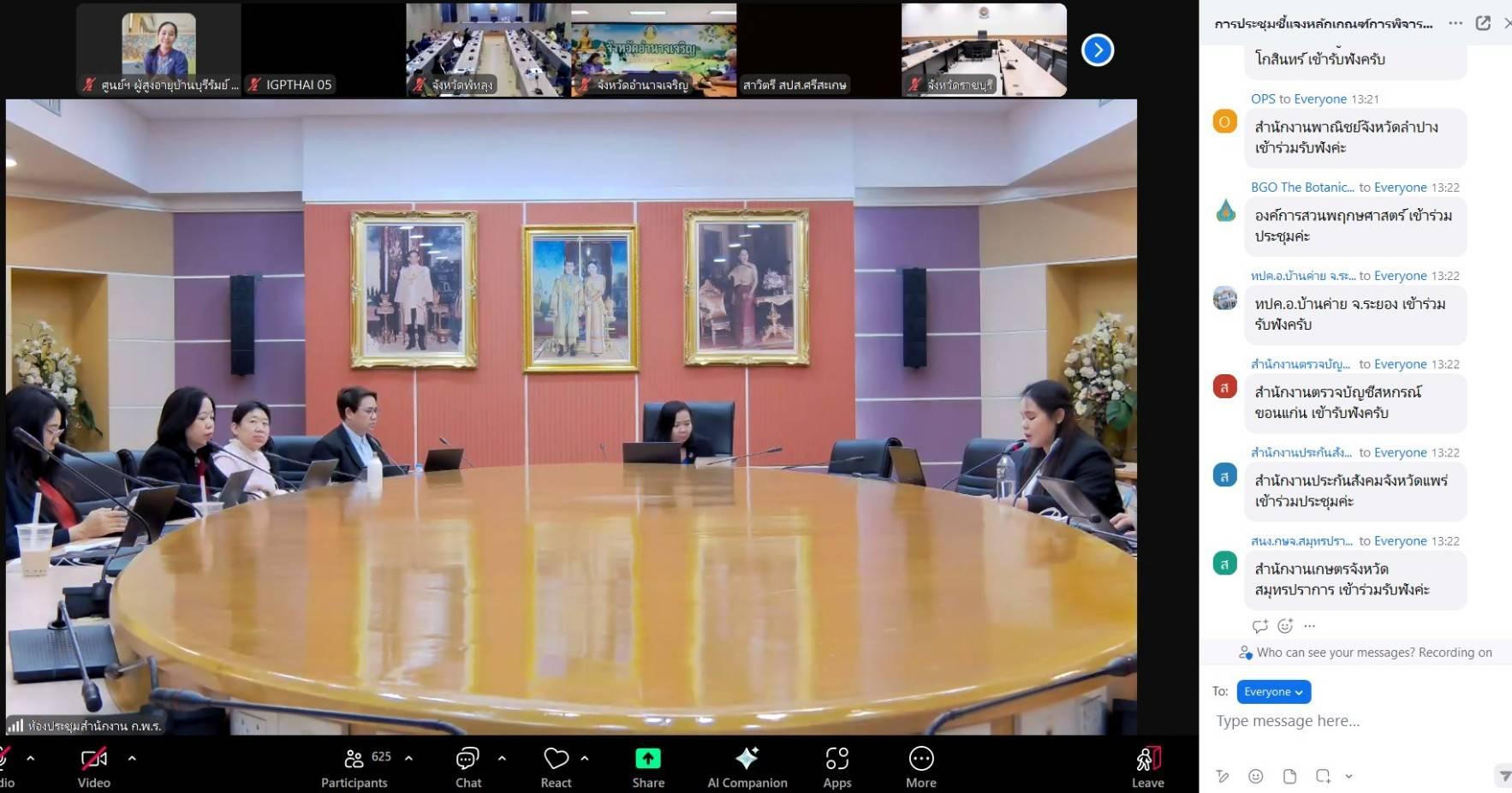Expand the screenshot options arrow in chat

click(1348, 776)
